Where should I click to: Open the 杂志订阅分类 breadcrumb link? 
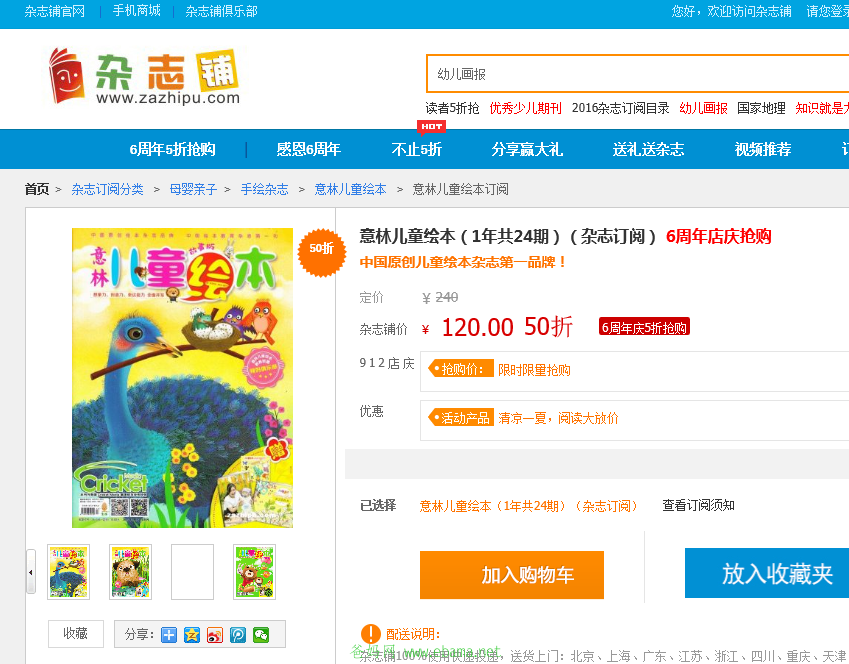107,189
